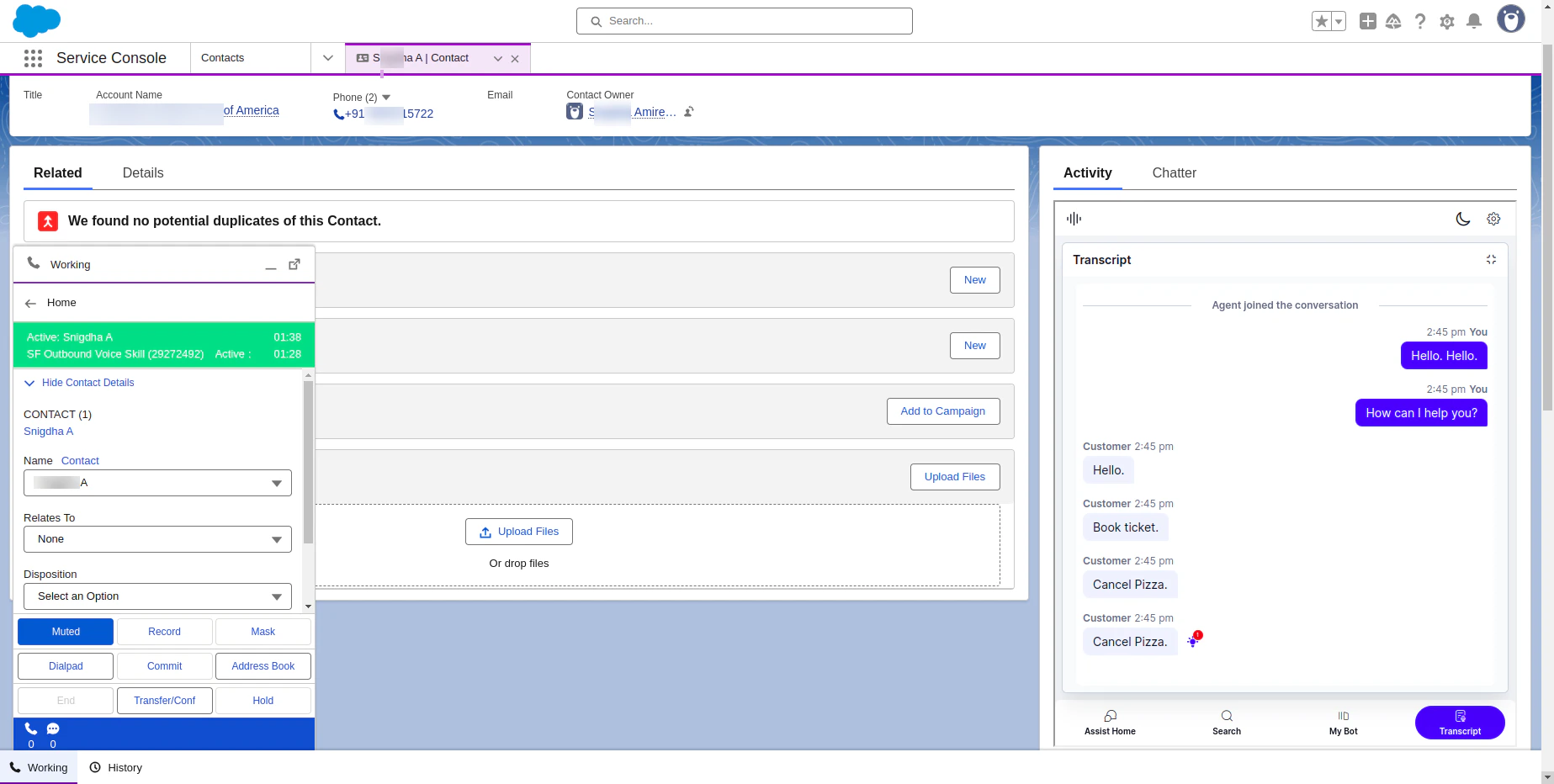Switch to the Chatter tab
This screenshot has height=784, width=1554.
(1174, 173)
